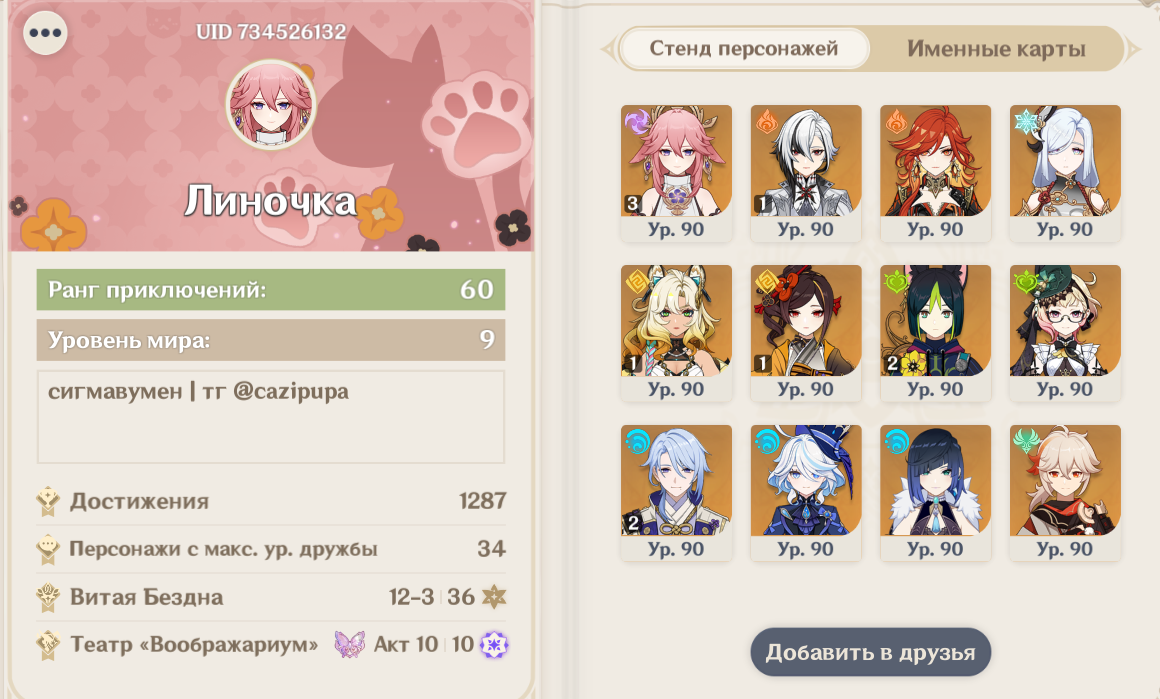Click the Добавить в друзья button

click(870, 652)
